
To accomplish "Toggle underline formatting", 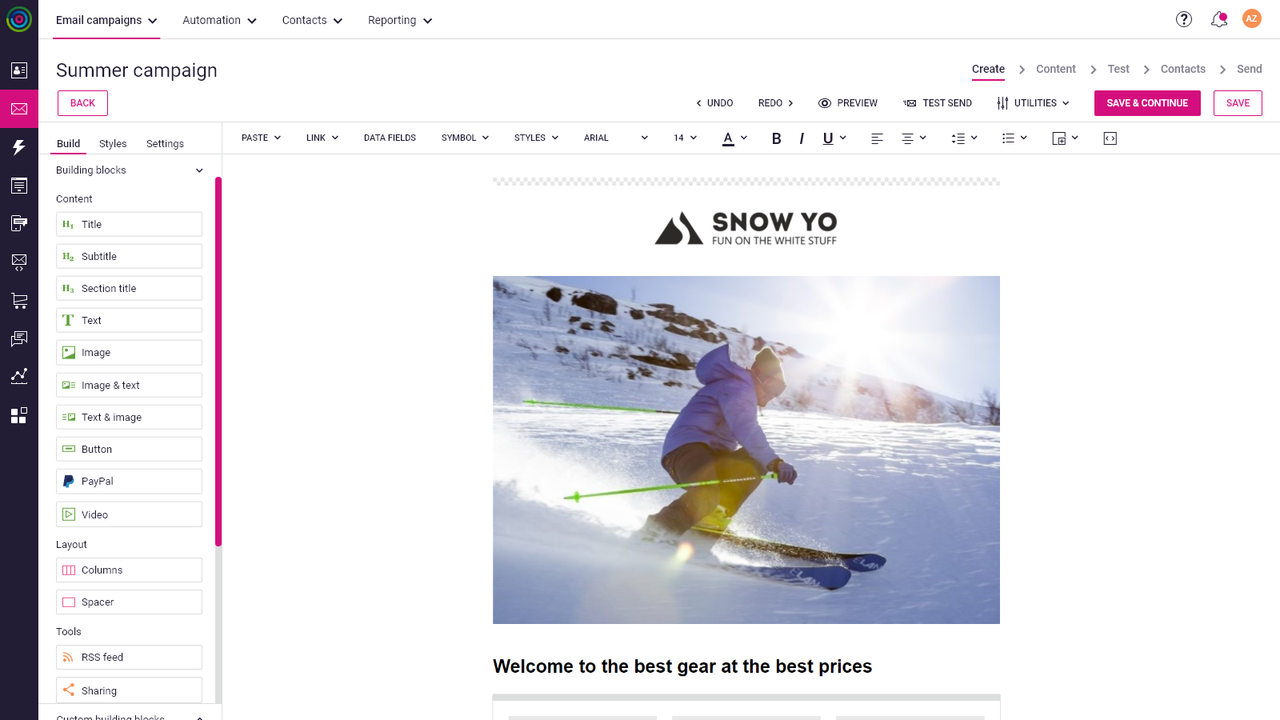I will [834, 138].
